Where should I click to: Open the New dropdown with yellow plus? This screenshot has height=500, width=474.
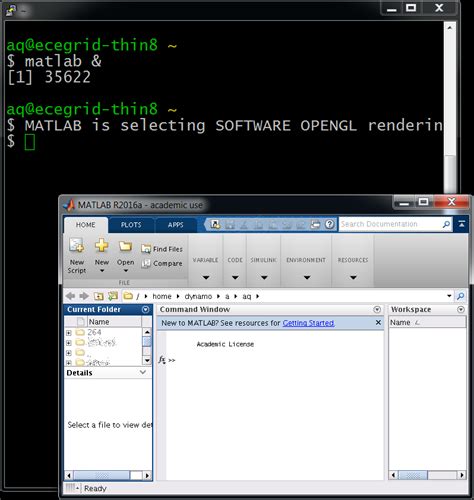(x=102, y=255)
